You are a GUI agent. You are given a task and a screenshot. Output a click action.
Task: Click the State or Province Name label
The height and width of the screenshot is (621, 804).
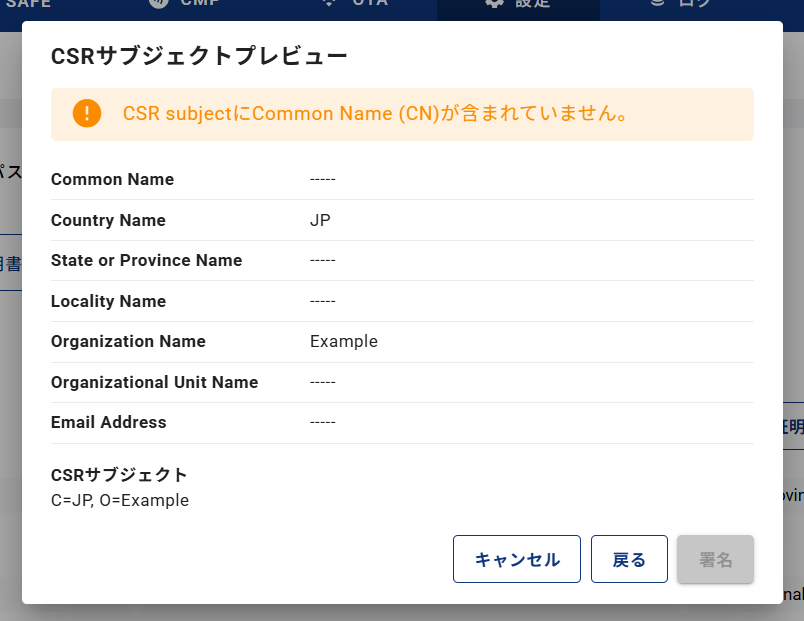point(146,260)
